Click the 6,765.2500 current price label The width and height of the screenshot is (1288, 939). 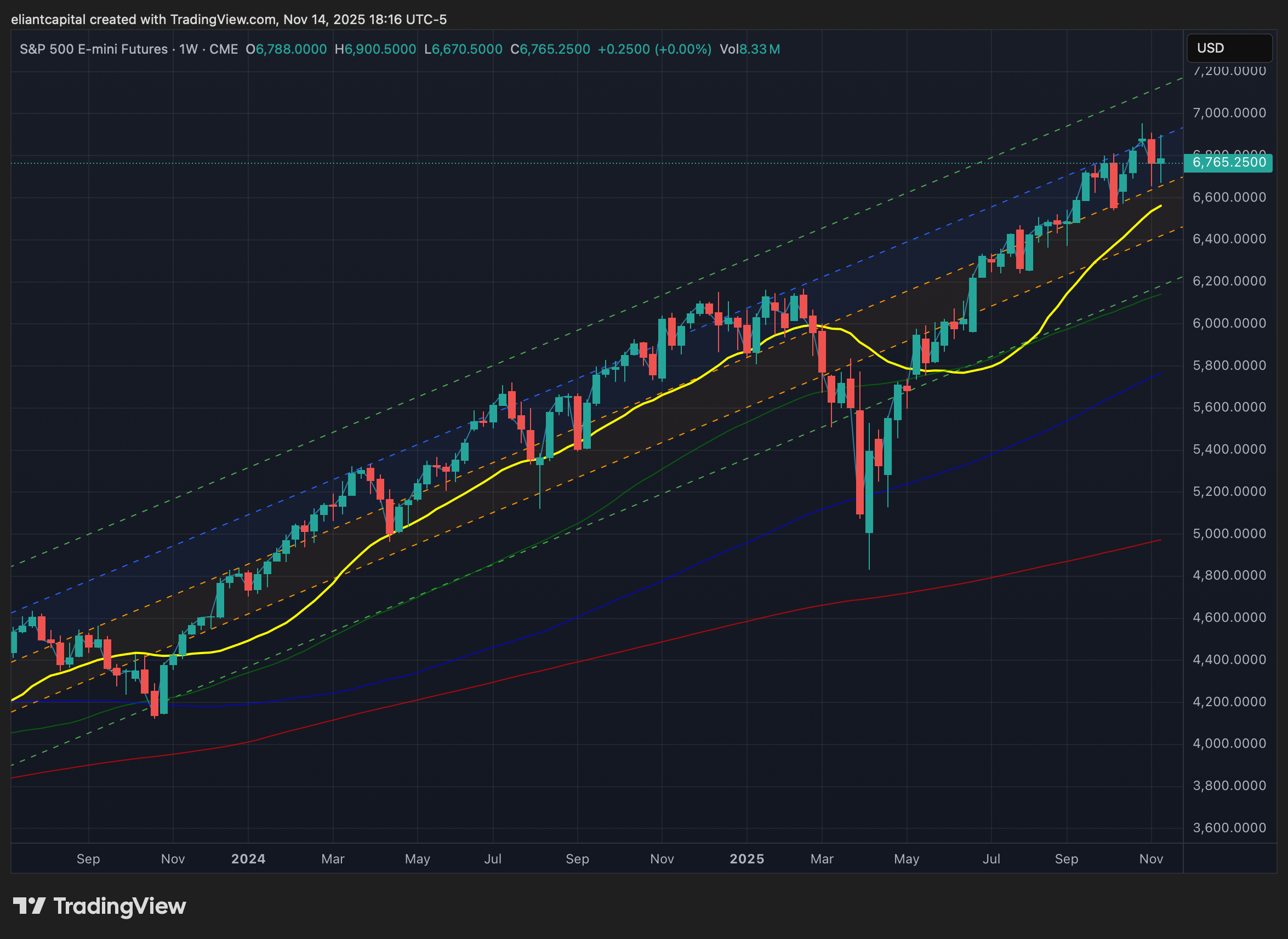[x=1228, y=163]
